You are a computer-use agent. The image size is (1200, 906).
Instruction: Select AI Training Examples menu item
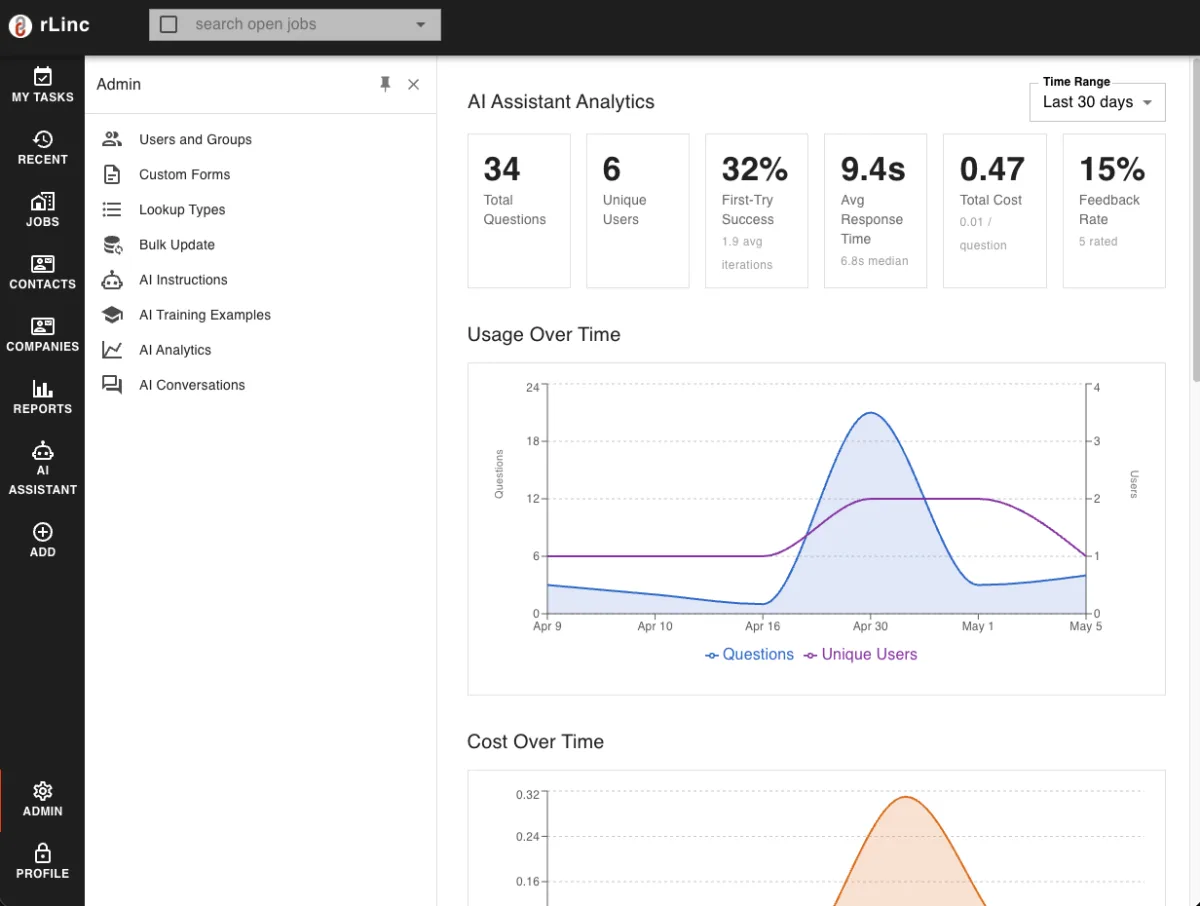point(260,315)
